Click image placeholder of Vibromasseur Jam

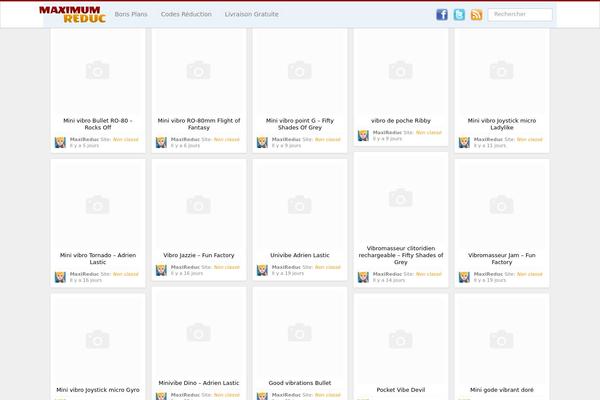pos(502,205)
